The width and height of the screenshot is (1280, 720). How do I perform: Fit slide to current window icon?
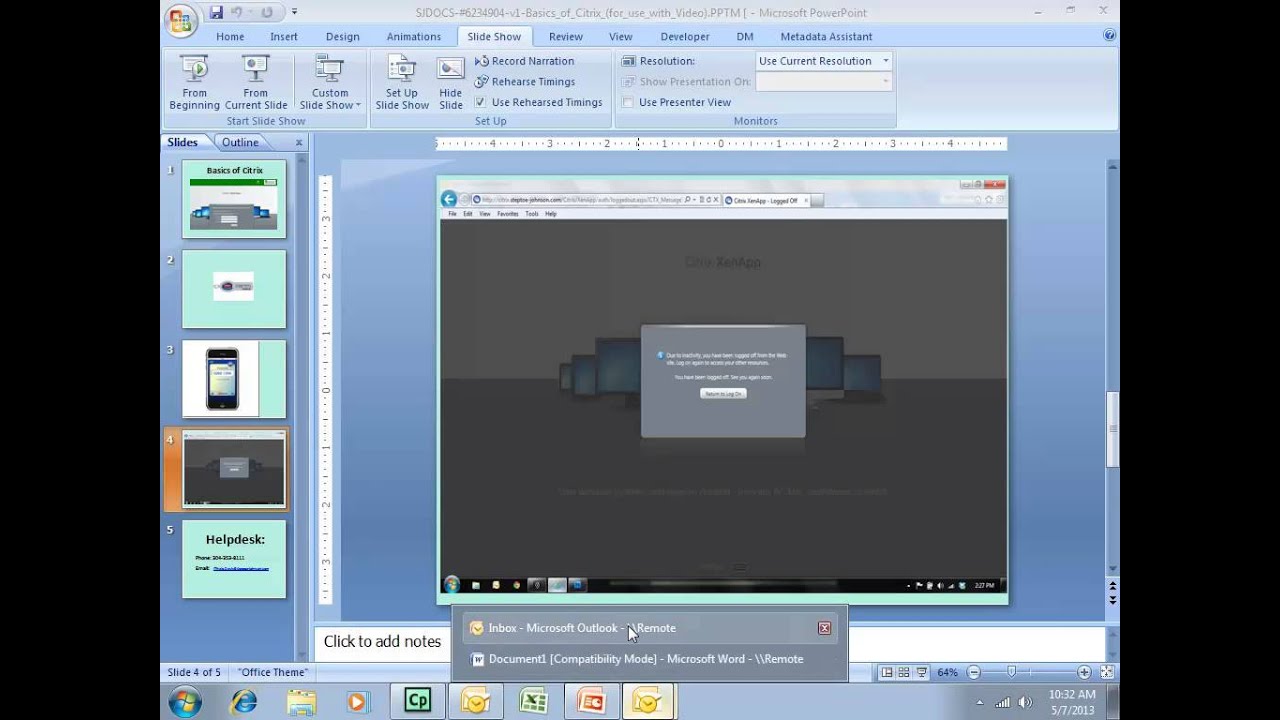click(x=1106, y=672)
